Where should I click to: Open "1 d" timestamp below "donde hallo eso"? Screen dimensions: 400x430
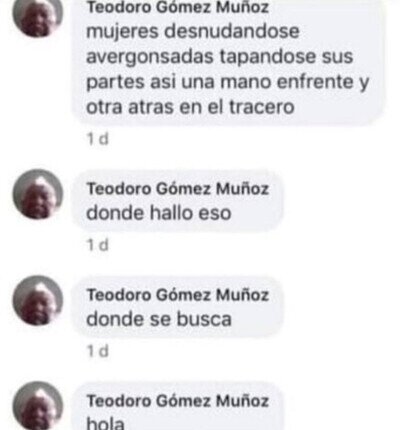pyautogui.click(x=98, y=245)
